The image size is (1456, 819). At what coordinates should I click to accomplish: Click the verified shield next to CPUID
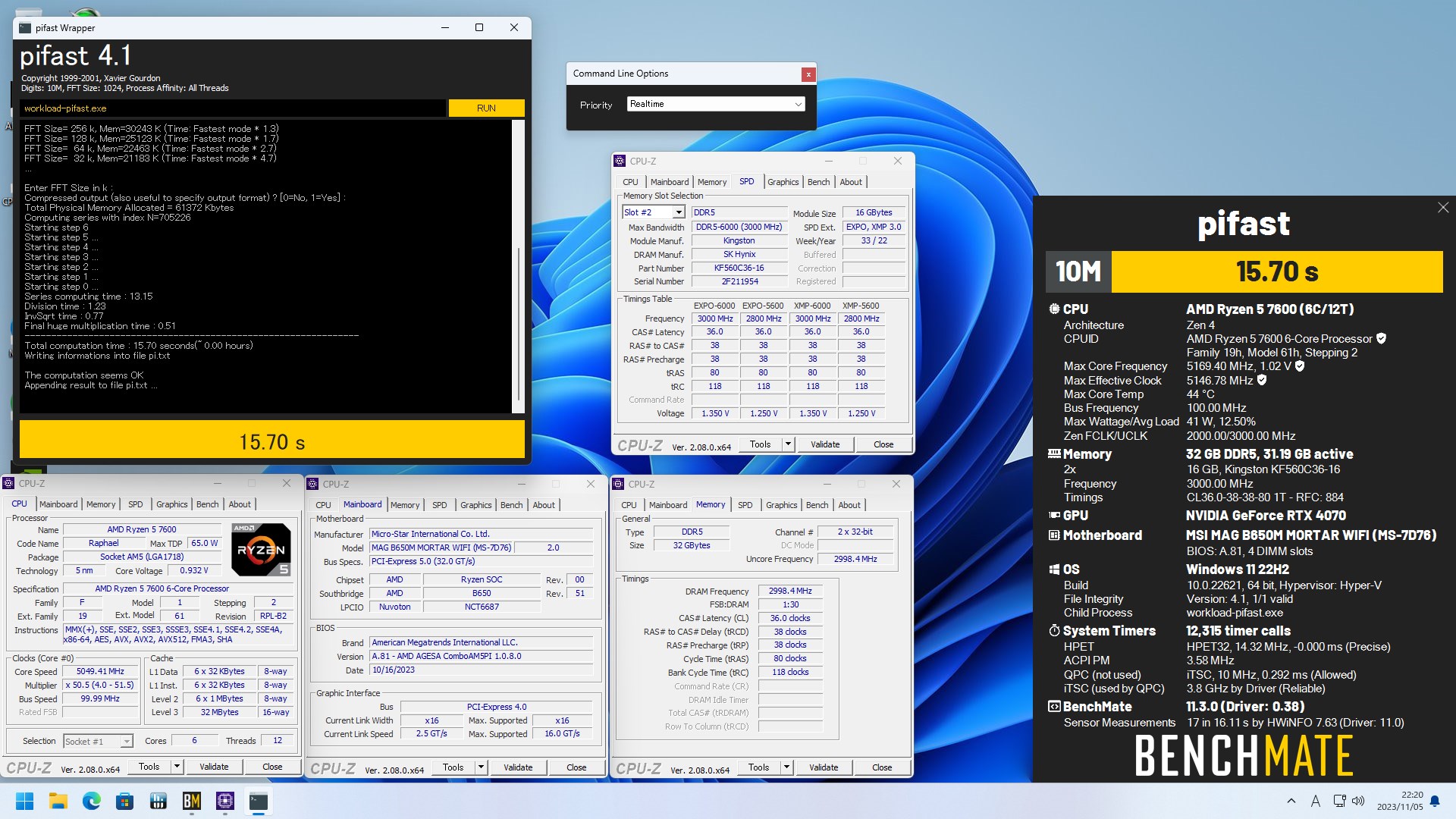(1381, 339)
